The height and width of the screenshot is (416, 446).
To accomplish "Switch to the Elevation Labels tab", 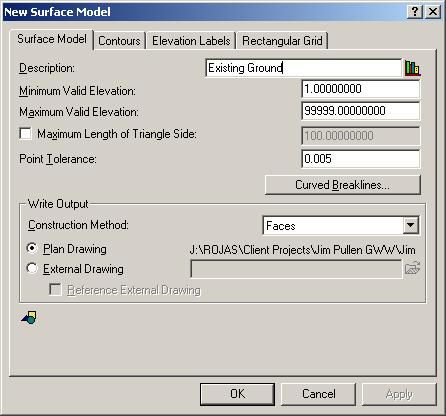I will coord(191,41).
